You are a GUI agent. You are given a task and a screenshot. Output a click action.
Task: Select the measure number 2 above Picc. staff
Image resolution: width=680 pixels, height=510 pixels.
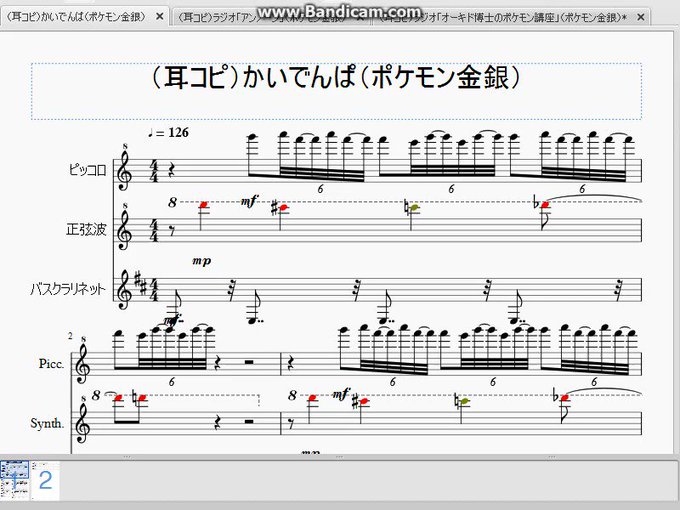(70, 335)
